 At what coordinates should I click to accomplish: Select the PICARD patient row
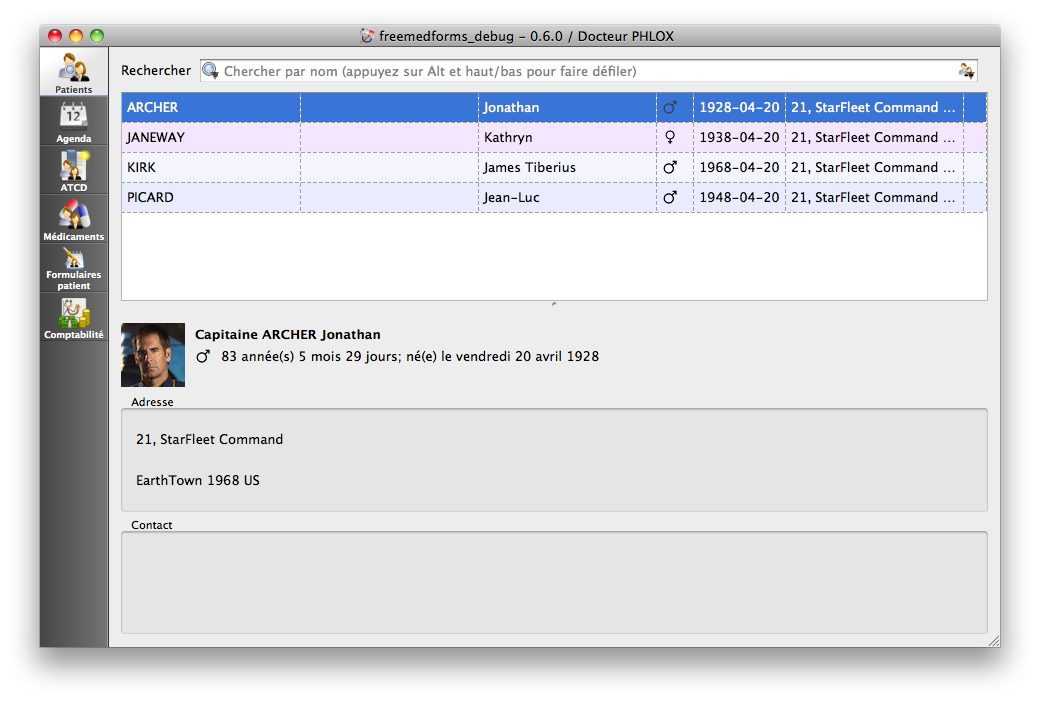click(x=150, y=197)
